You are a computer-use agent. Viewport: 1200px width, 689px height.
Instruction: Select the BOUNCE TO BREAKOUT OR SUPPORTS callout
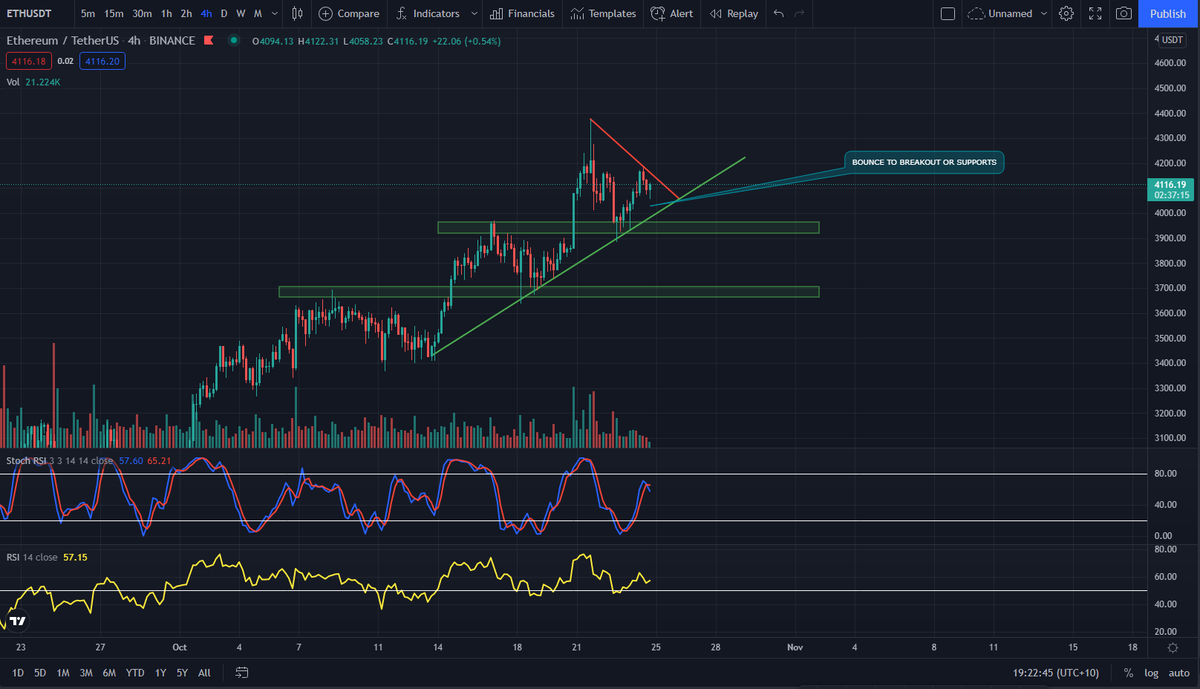click(x=923, y=162)
